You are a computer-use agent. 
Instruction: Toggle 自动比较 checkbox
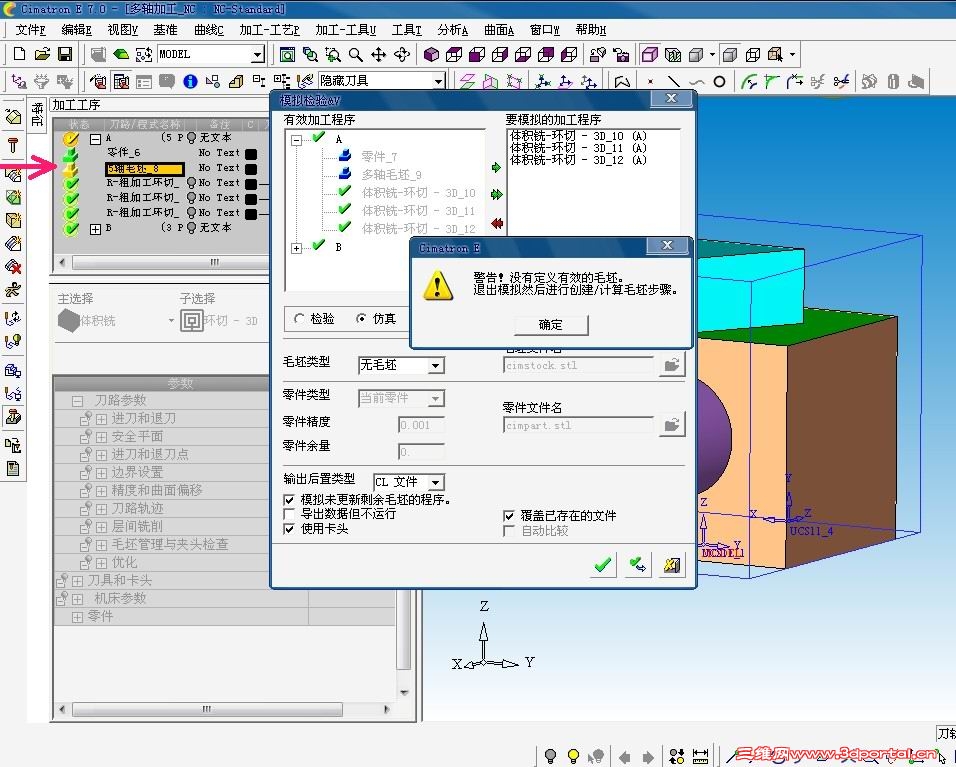tap(509, 531)
